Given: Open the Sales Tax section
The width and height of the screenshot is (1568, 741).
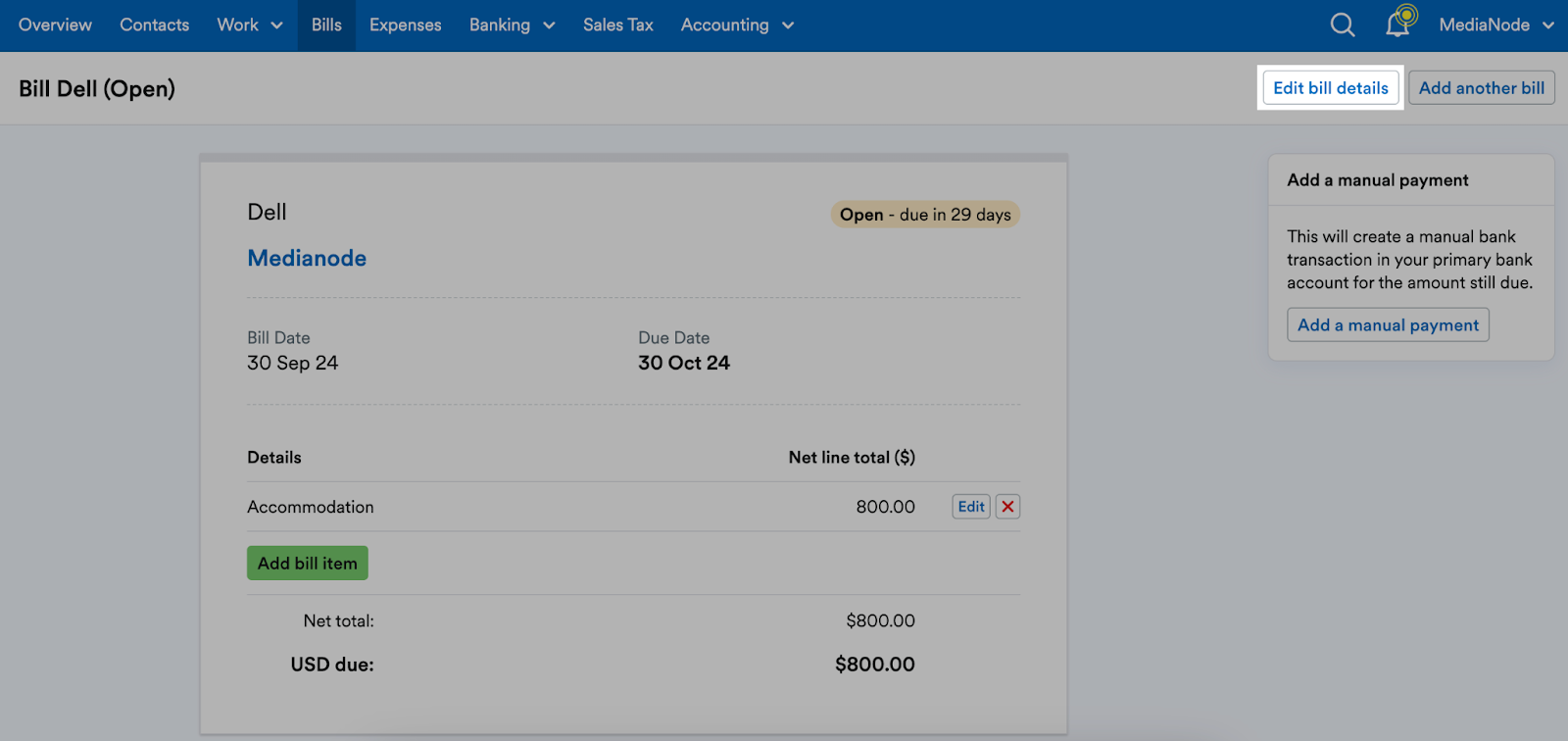Looking at the screenshot, I should (617, 25).
